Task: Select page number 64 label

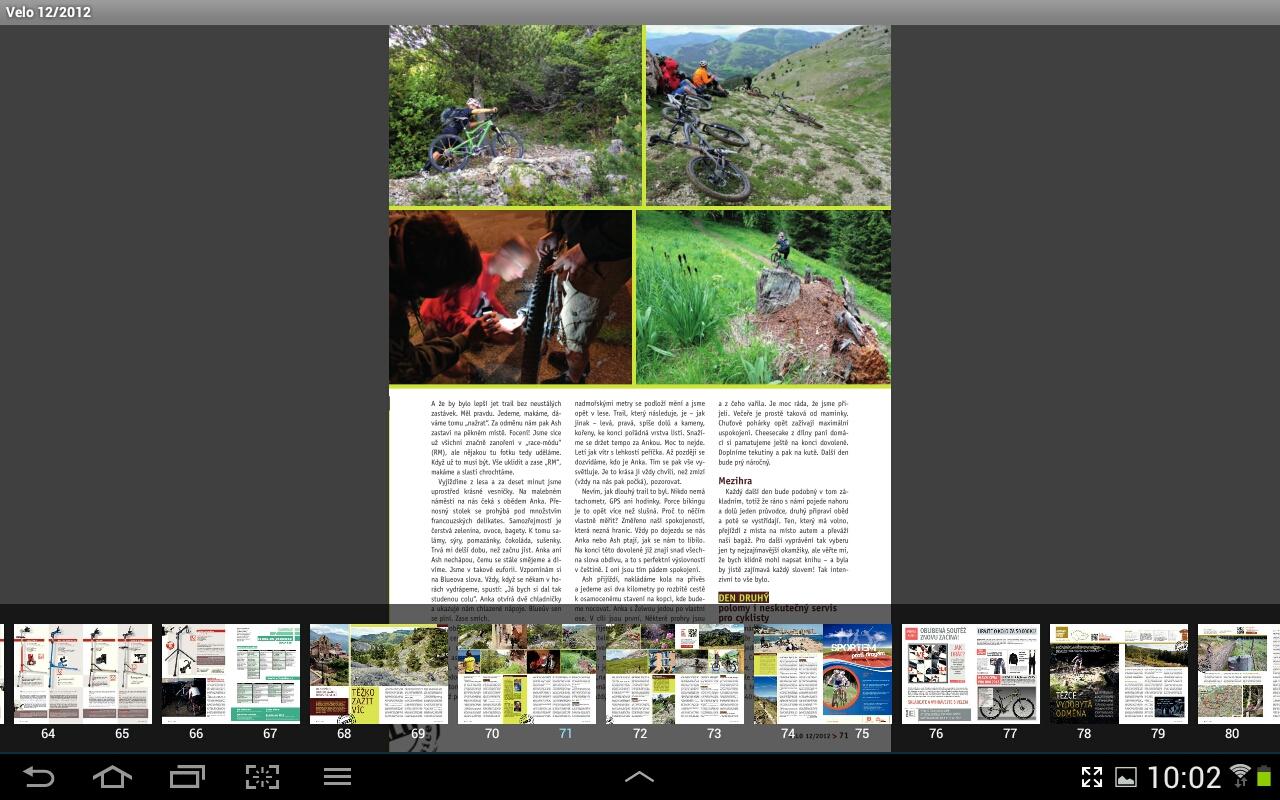Action: pos(48,734)
